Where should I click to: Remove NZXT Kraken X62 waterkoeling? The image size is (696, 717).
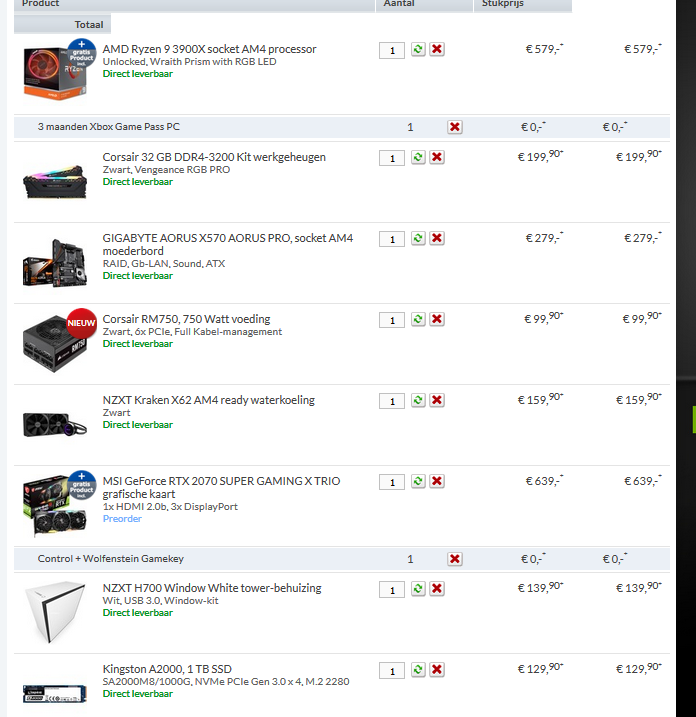tap(437, 400)
